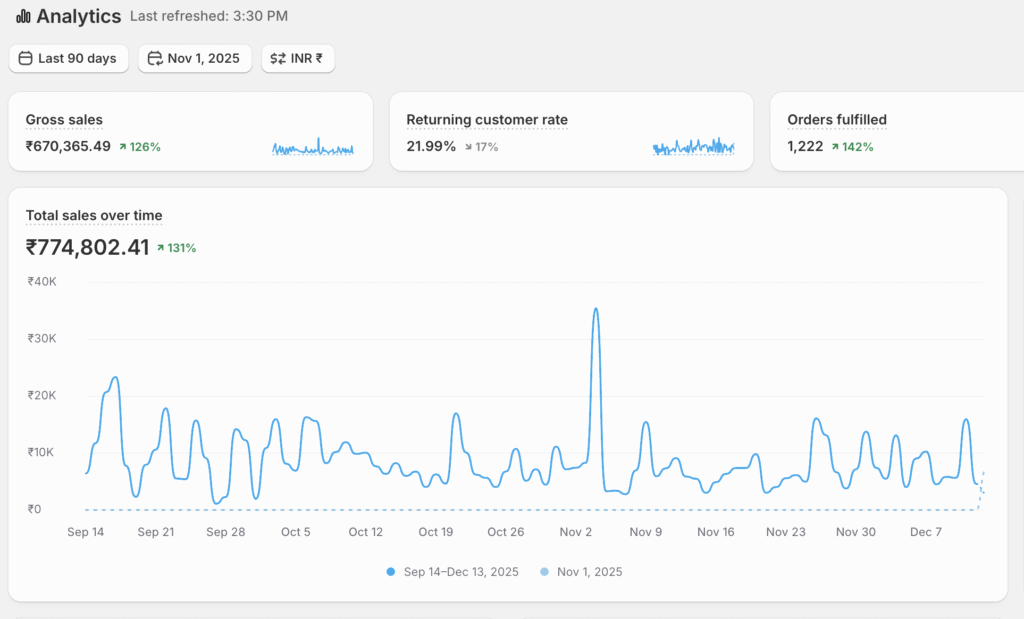Click the Returning customer rate sparkline
The image size is (1024, 619).
point(693,148)
